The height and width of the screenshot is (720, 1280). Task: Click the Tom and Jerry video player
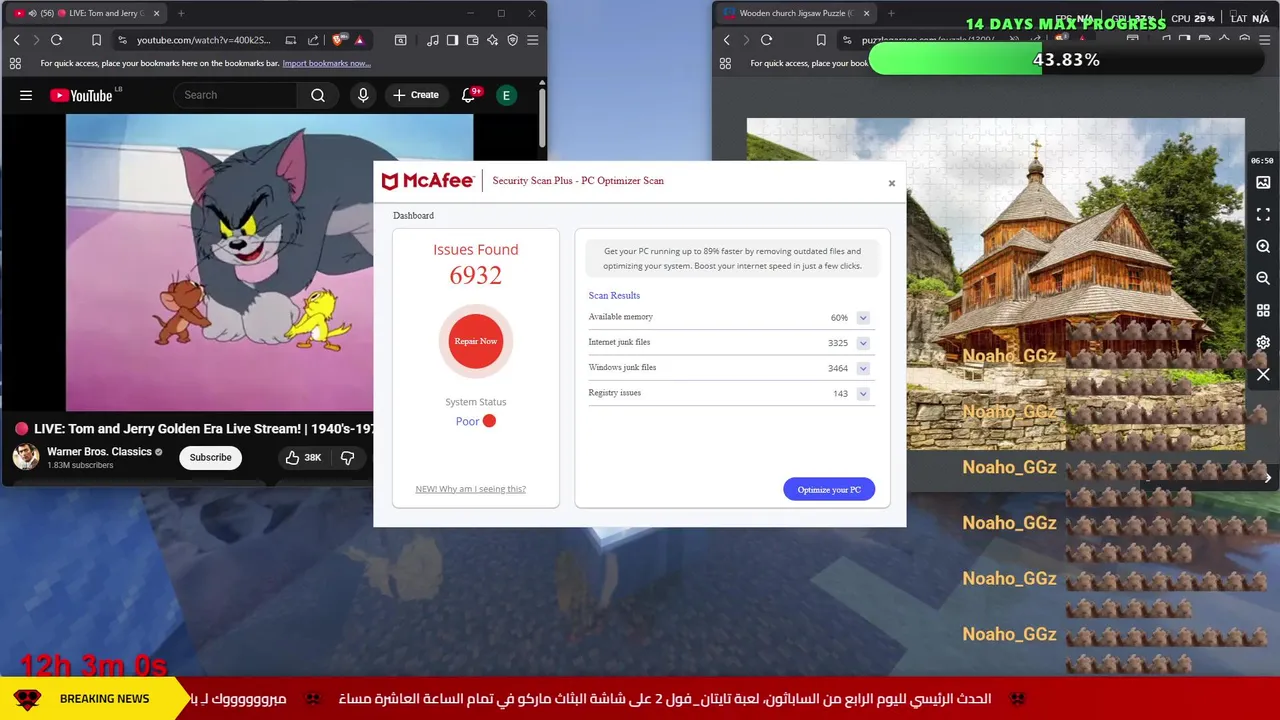click(x=219, y=262)
